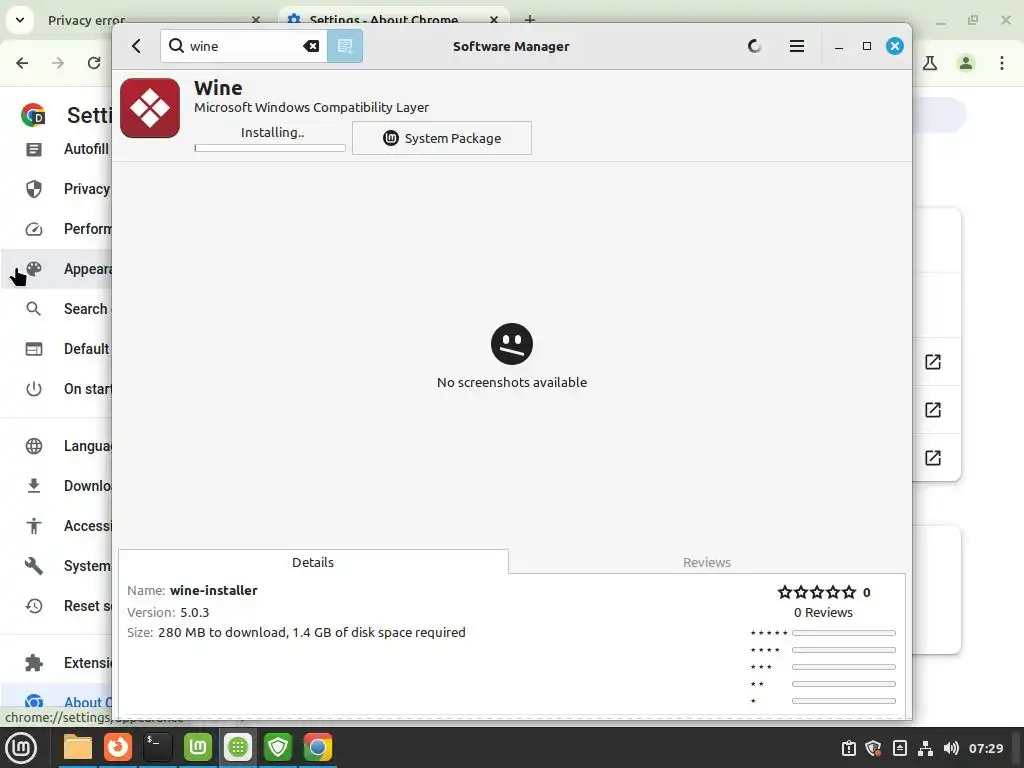The height and width of the screenshot is (768, 1024).
Task: Click the Wine application icon
Action: point(150,108)
